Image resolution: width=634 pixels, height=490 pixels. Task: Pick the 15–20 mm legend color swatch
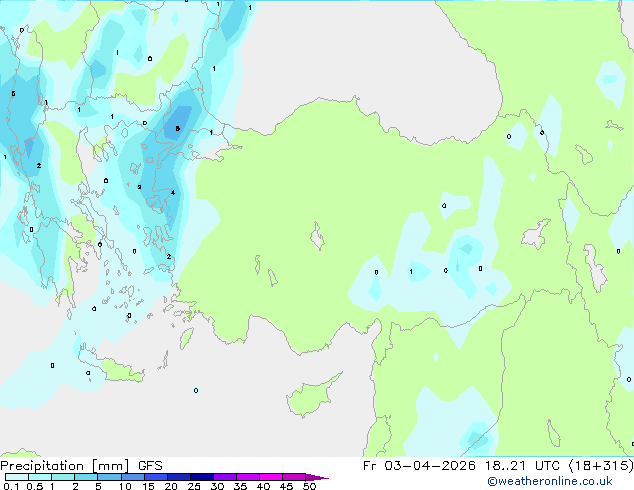click(156, 477)
